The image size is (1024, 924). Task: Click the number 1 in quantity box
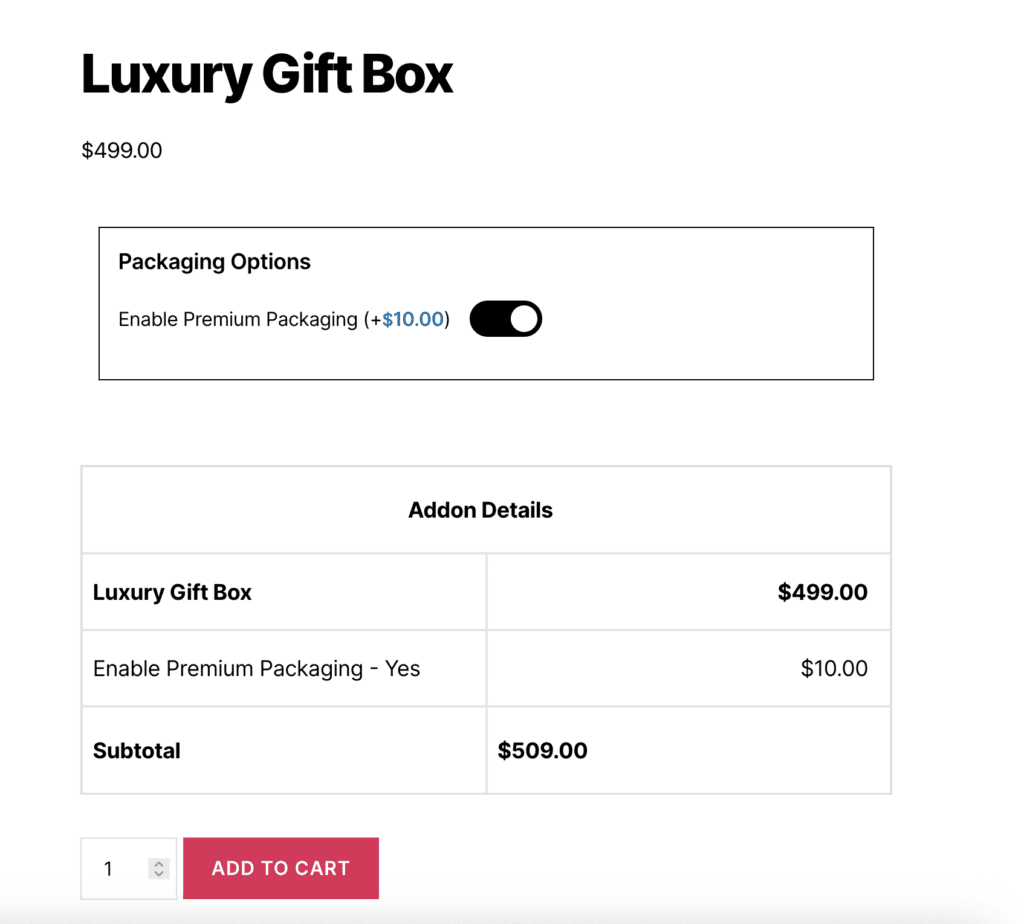[x=109, y=869]
